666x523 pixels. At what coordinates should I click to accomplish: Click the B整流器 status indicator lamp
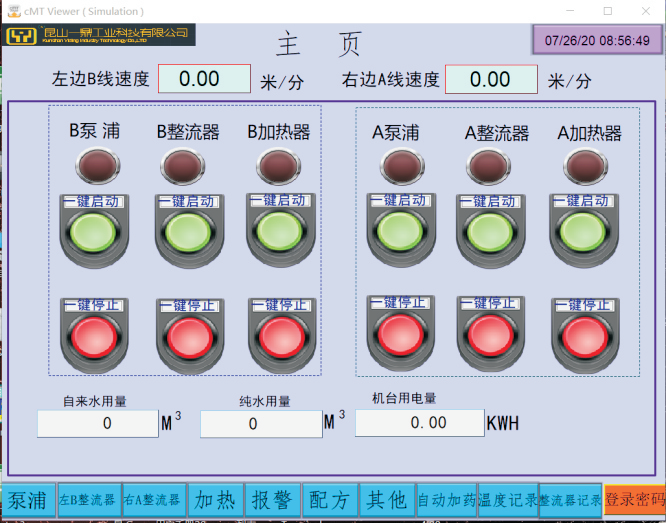pyautogui.click(x=183, y=166)
